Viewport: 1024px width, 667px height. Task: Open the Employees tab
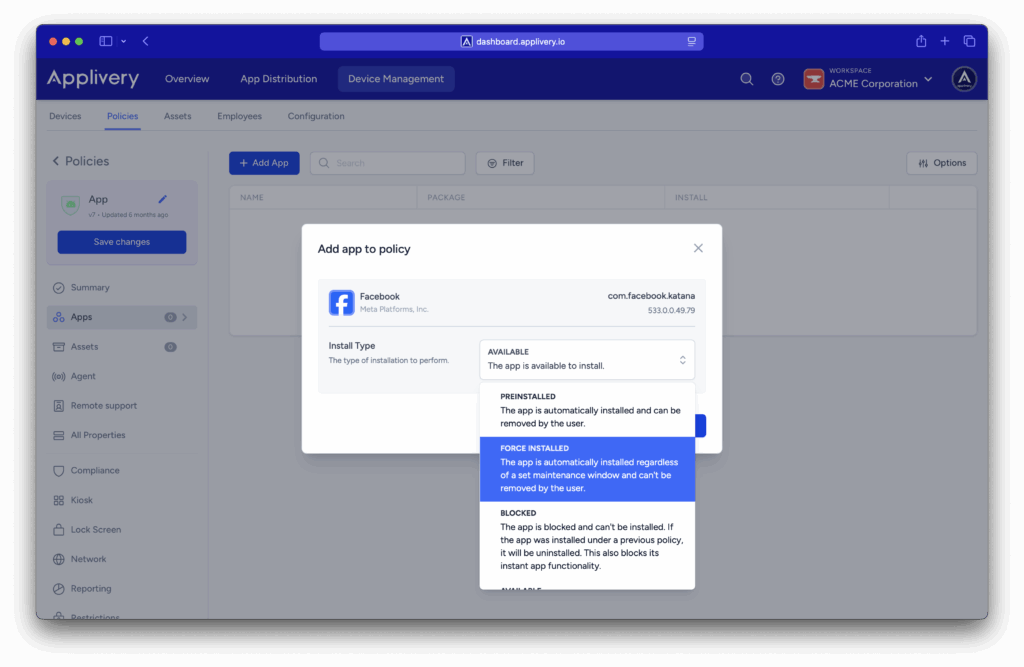(x=239, y=116)
